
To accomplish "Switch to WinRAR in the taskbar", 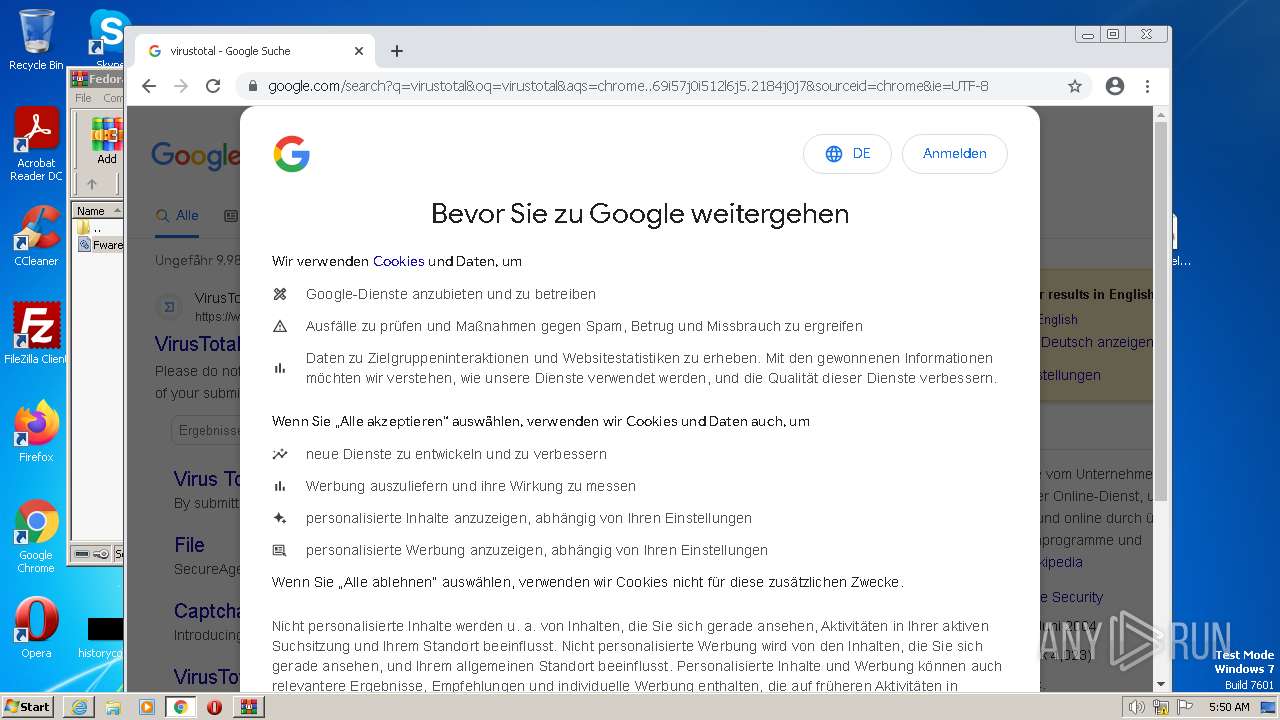I will (248, 707).
